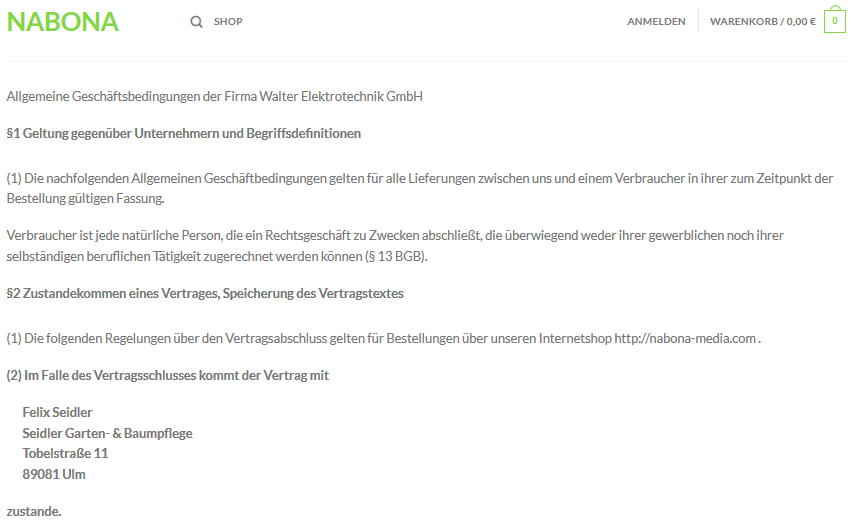Click the name Felix Seidler
Viewport: 851px width, 527px height.
pyautogui.click(x=58, y=412)
